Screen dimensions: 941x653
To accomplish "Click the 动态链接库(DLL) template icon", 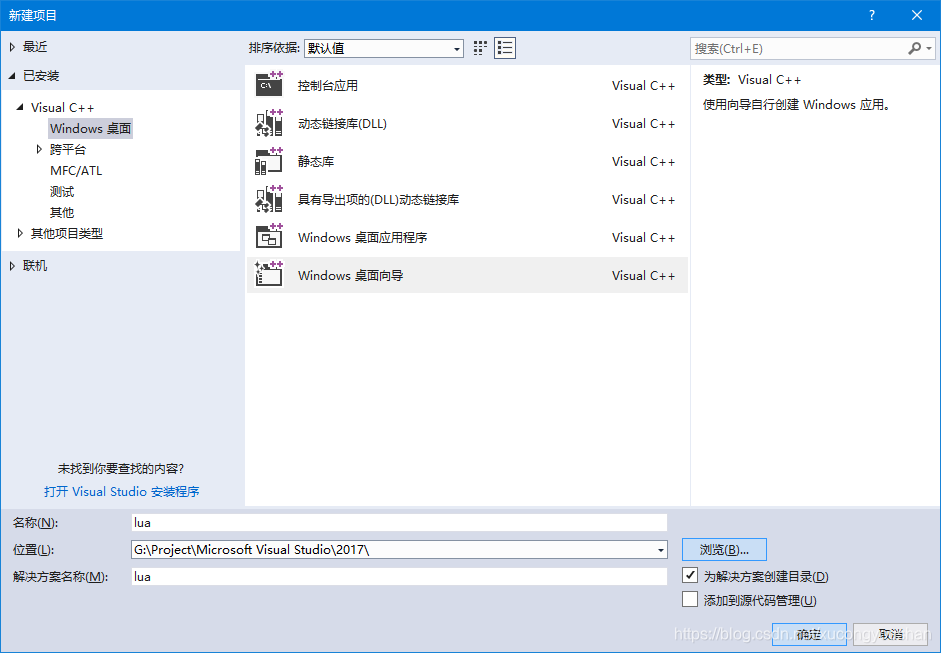I will point(269,123).
